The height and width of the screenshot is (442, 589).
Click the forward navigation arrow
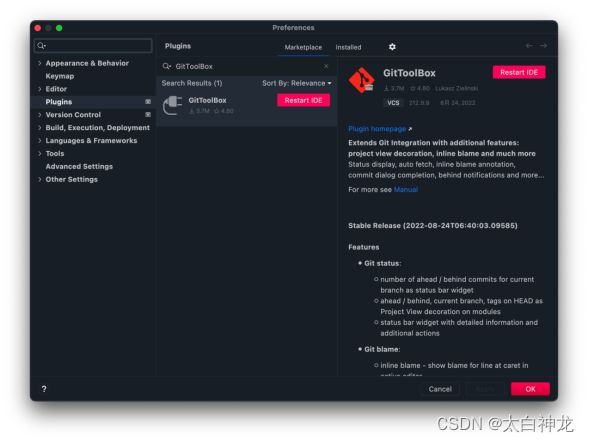click(543, 46)
